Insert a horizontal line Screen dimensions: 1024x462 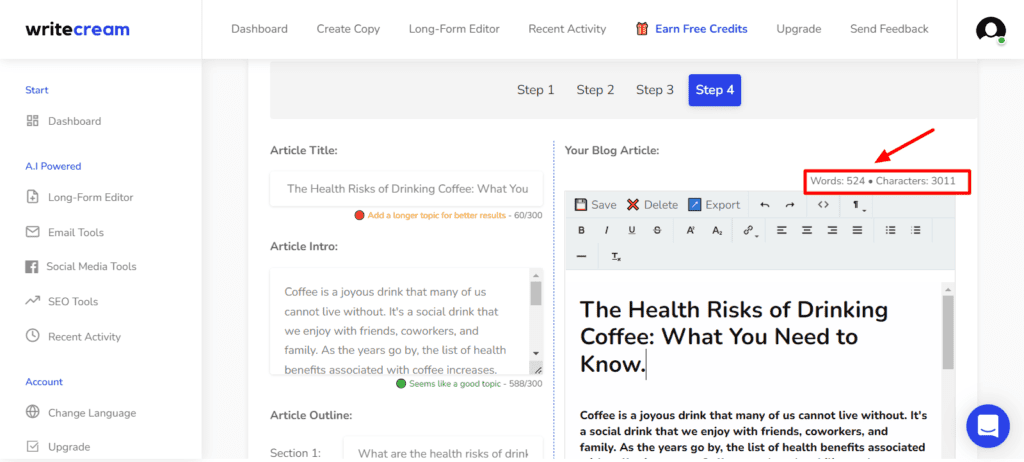pyautogui.click(x=582, y=257)
